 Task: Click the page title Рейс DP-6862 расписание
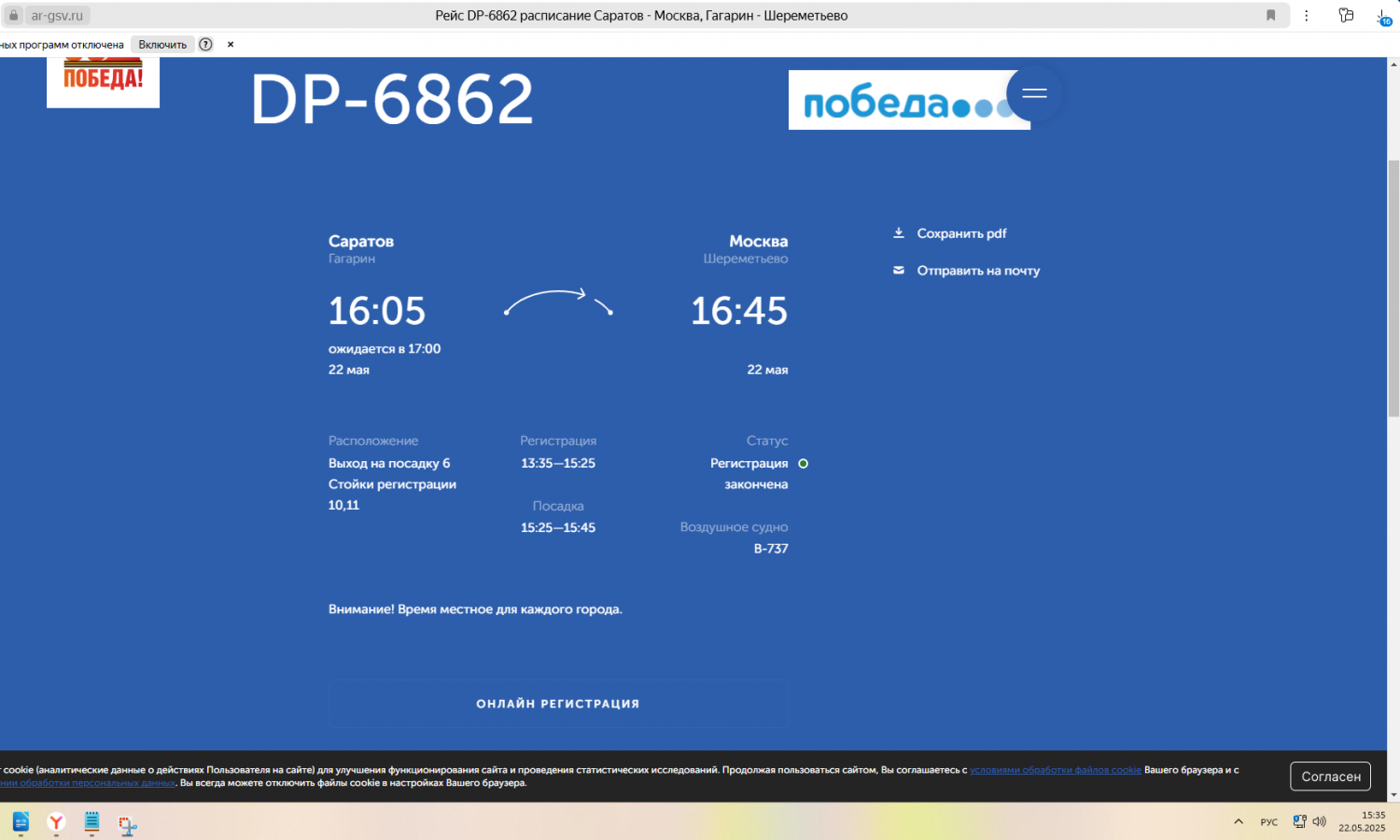[x=641, y=15]
